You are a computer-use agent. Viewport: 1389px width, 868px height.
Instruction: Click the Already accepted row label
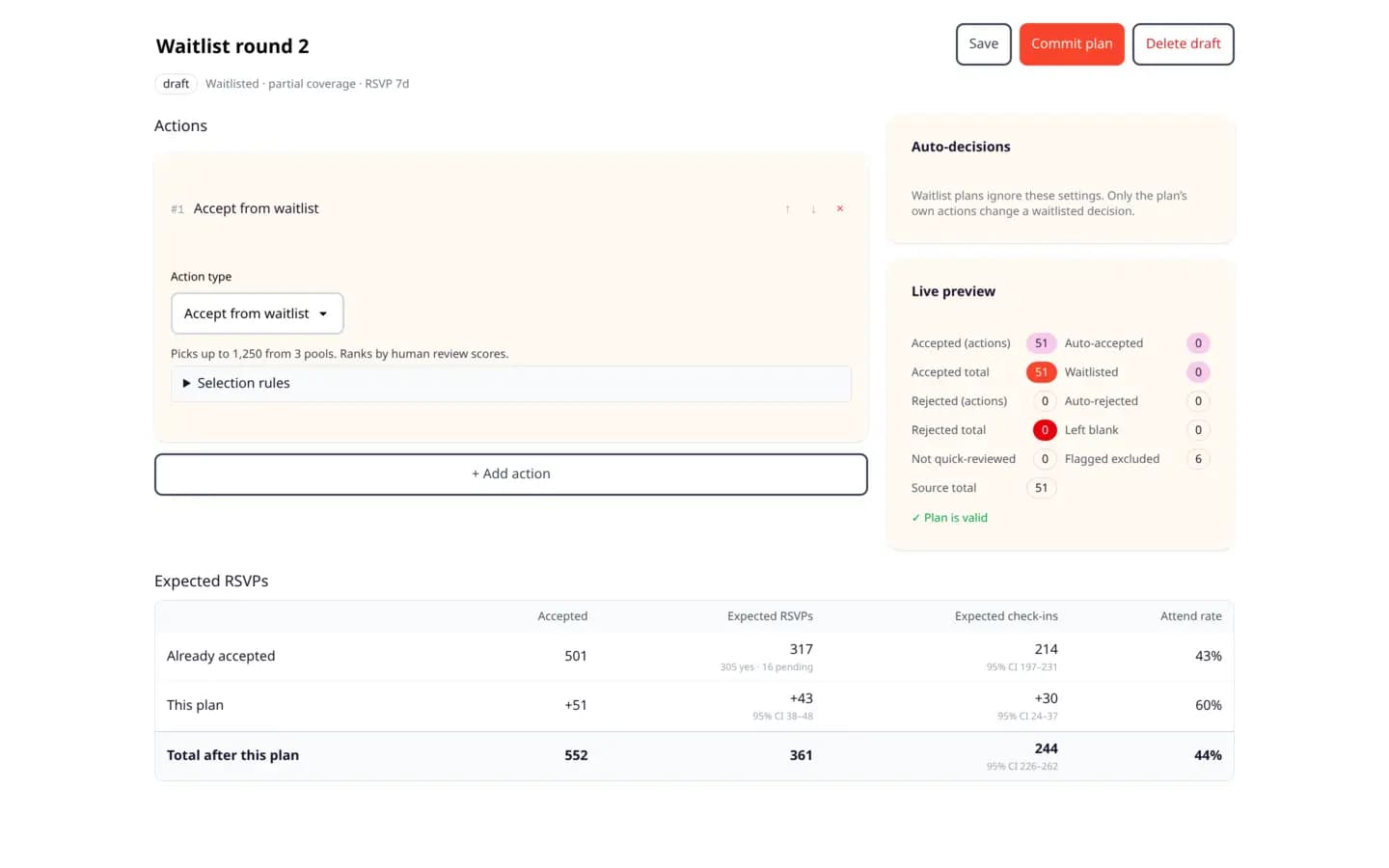pos(221,656)
